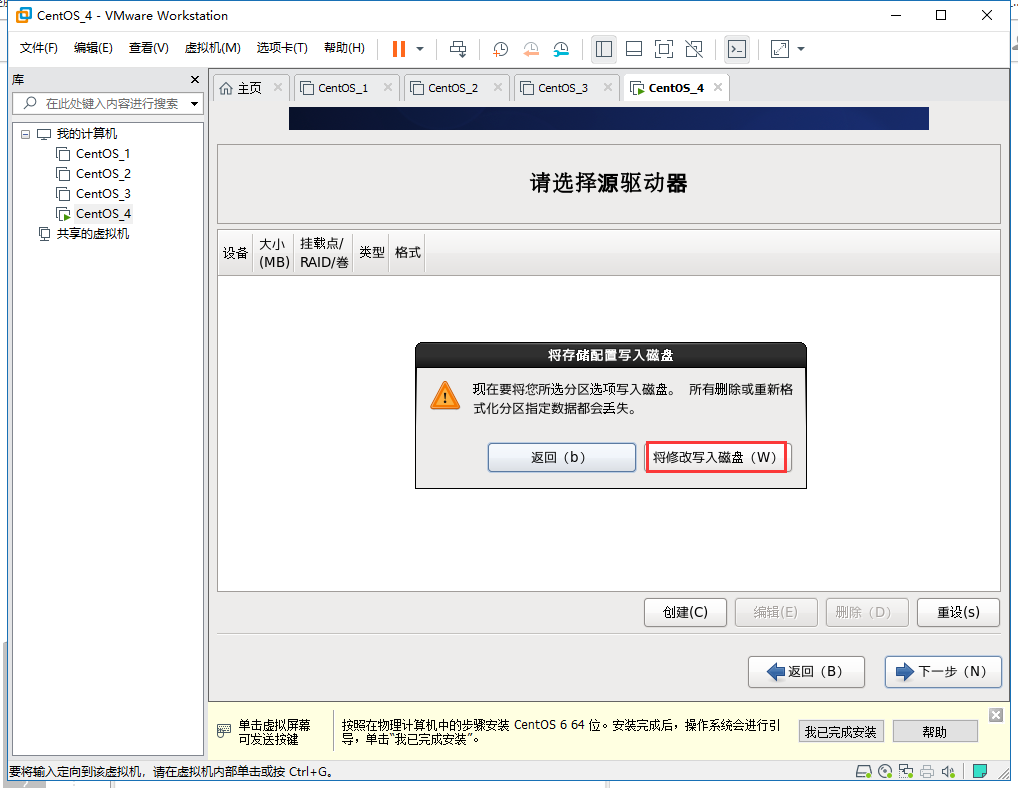Click the 大小 (MB) column header
Screen dimensions: 1018x788
[x=274, y=252]
